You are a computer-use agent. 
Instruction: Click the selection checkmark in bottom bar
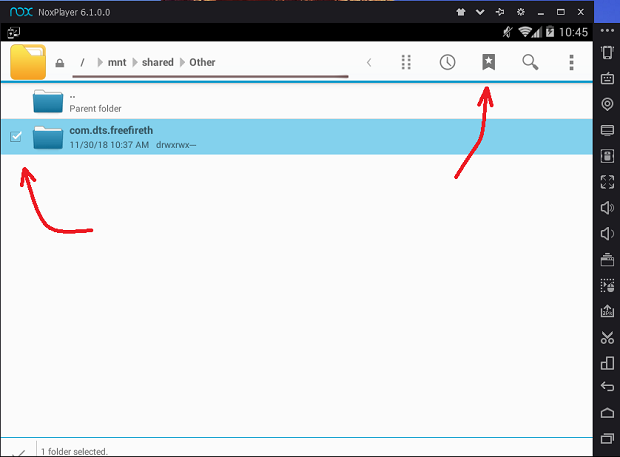[18, 452]
